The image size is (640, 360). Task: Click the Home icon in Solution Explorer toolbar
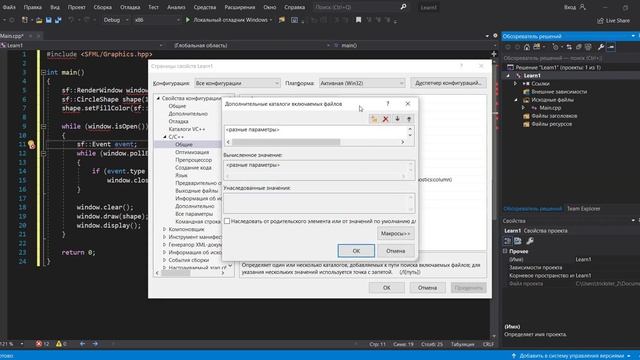click(x=527, y=47)
